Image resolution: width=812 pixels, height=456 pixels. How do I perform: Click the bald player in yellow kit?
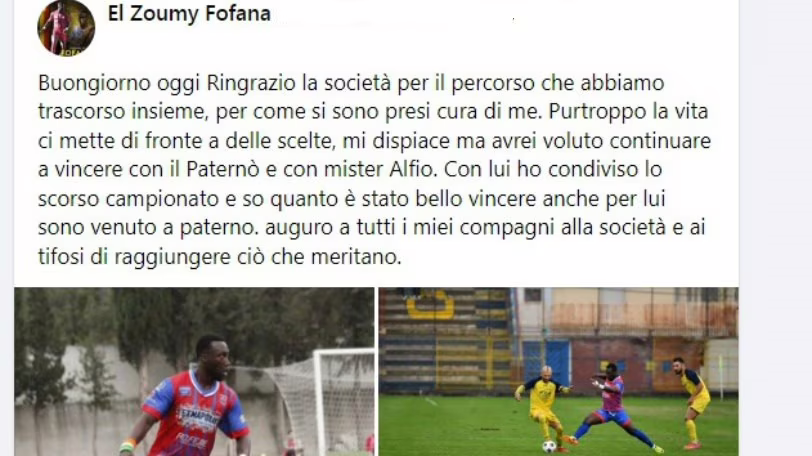pos(544,406)
